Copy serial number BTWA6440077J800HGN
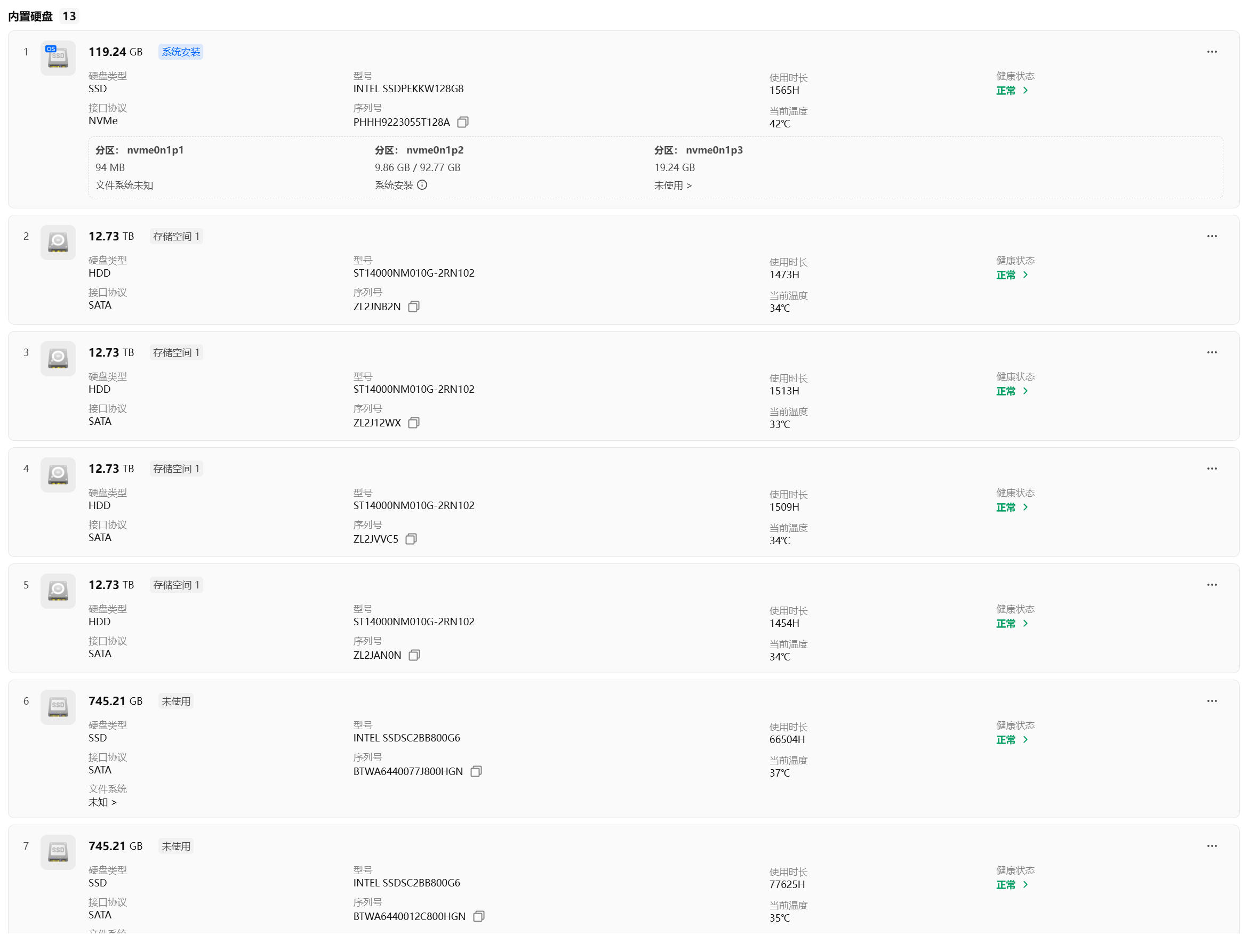 tap(476, 771)
